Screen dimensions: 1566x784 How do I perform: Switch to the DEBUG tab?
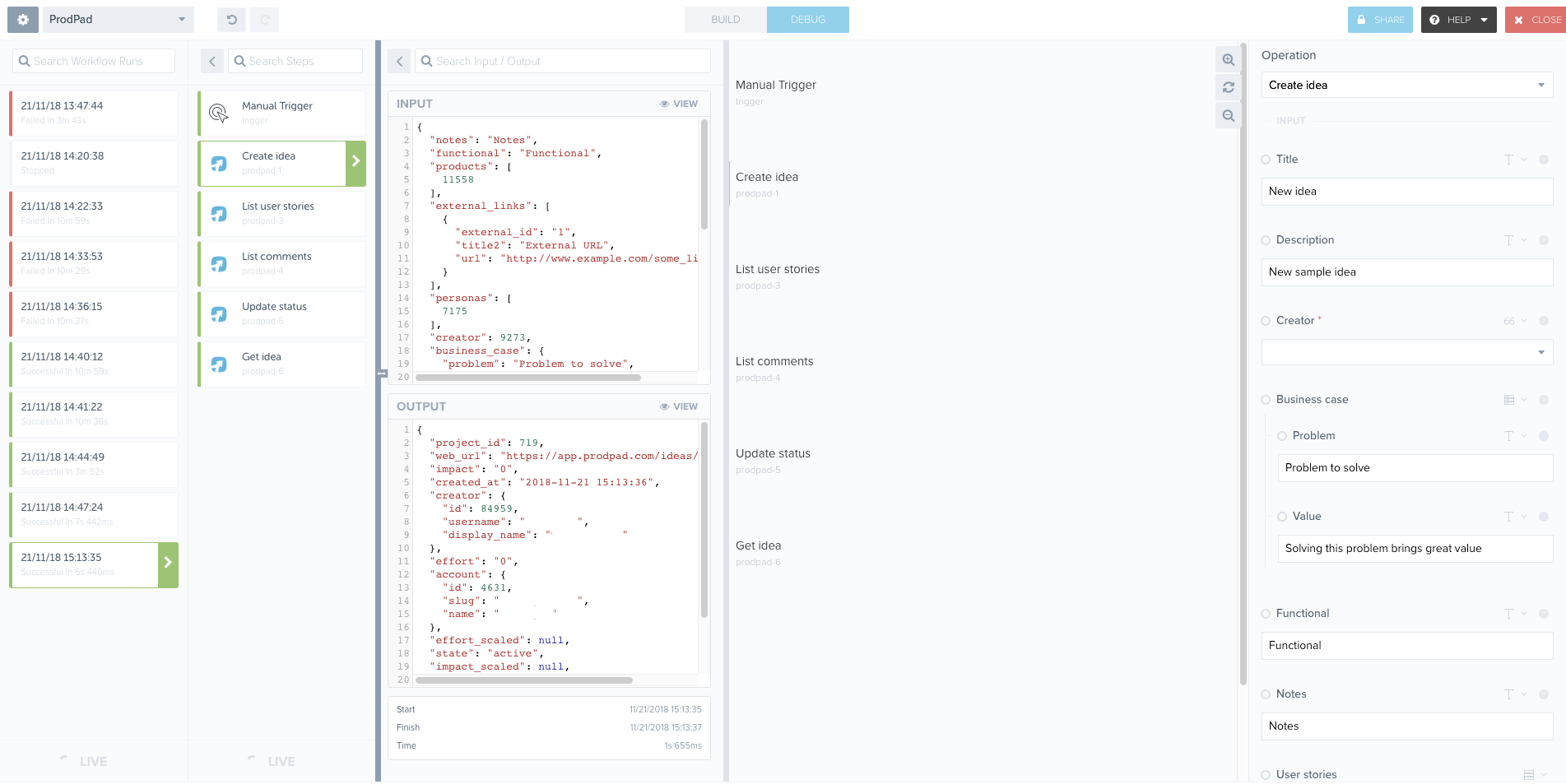(807, 20)
